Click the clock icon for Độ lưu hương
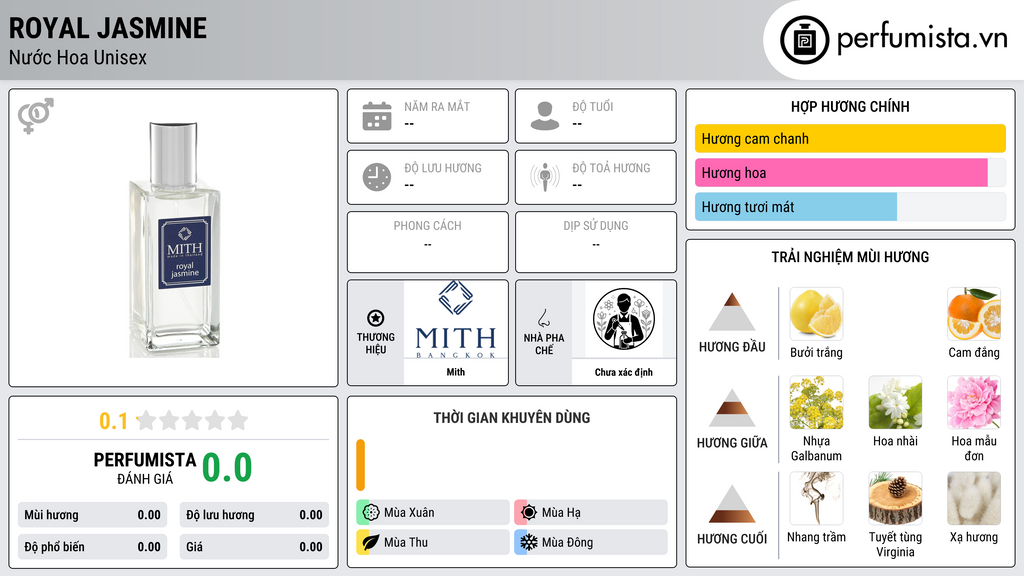This screenshot has width=1024, height=576. pos(377,177)
